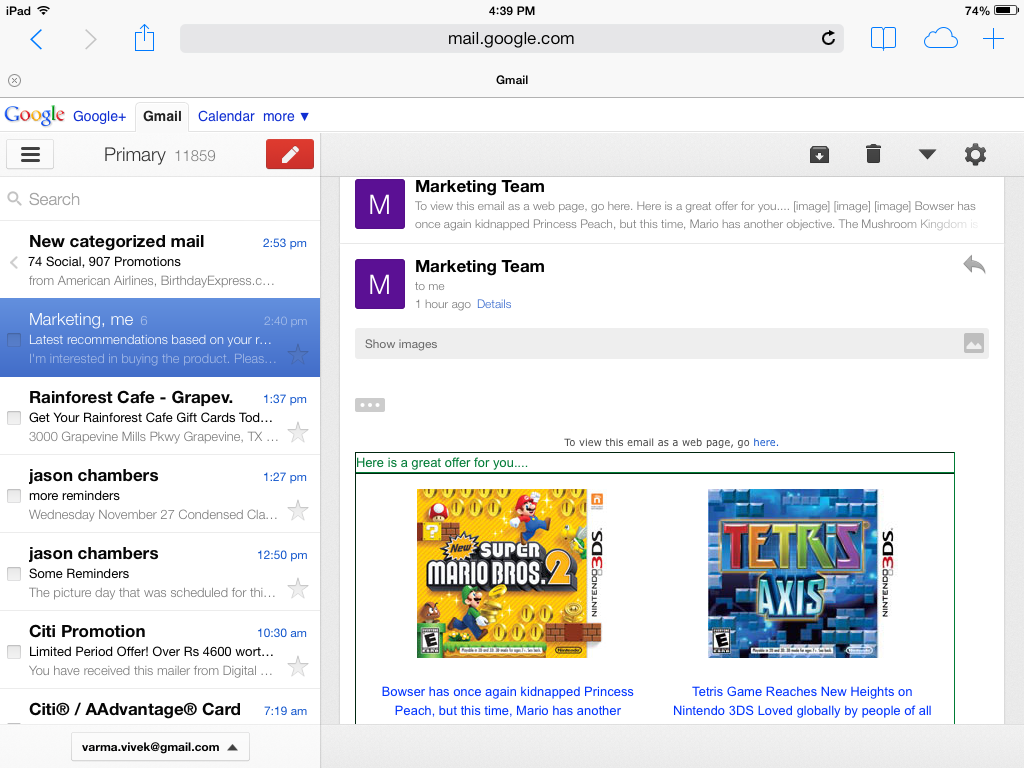Reply using the arrow icon
The image size is (1024, 768).
click(x=974, y=264)
